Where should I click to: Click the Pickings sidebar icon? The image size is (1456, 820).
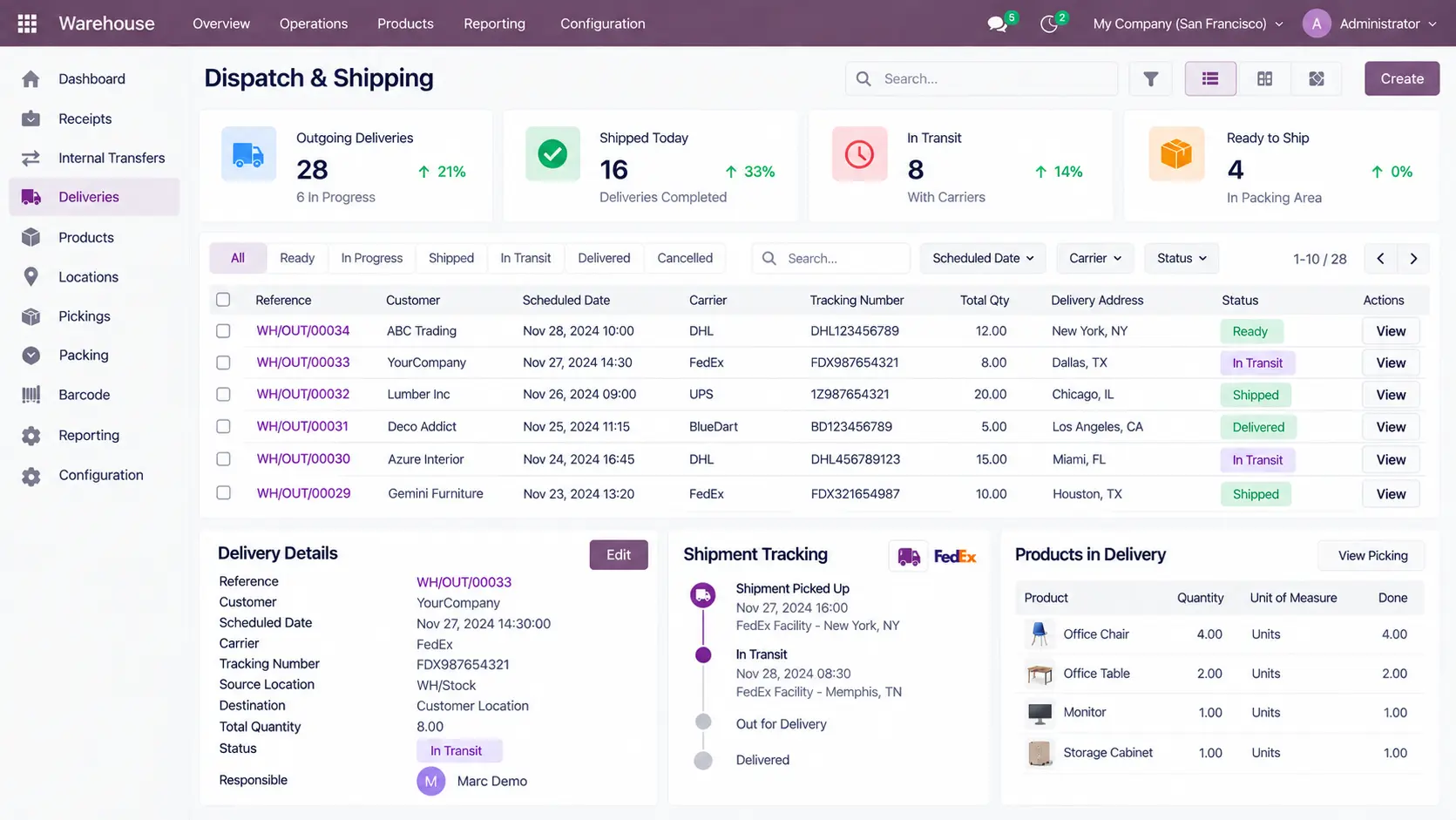coord(30,316)
